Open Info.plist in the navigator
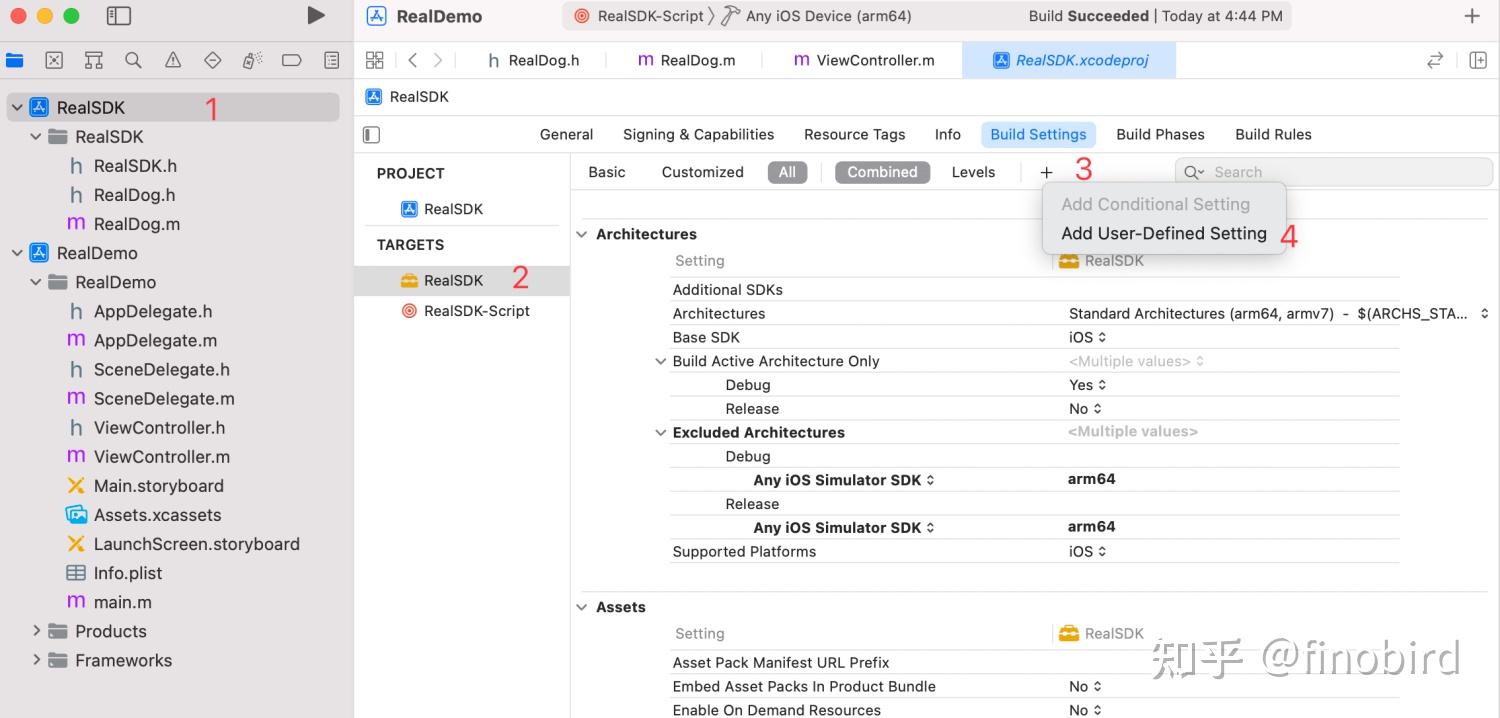1500x718 pixels. (127, 573)
